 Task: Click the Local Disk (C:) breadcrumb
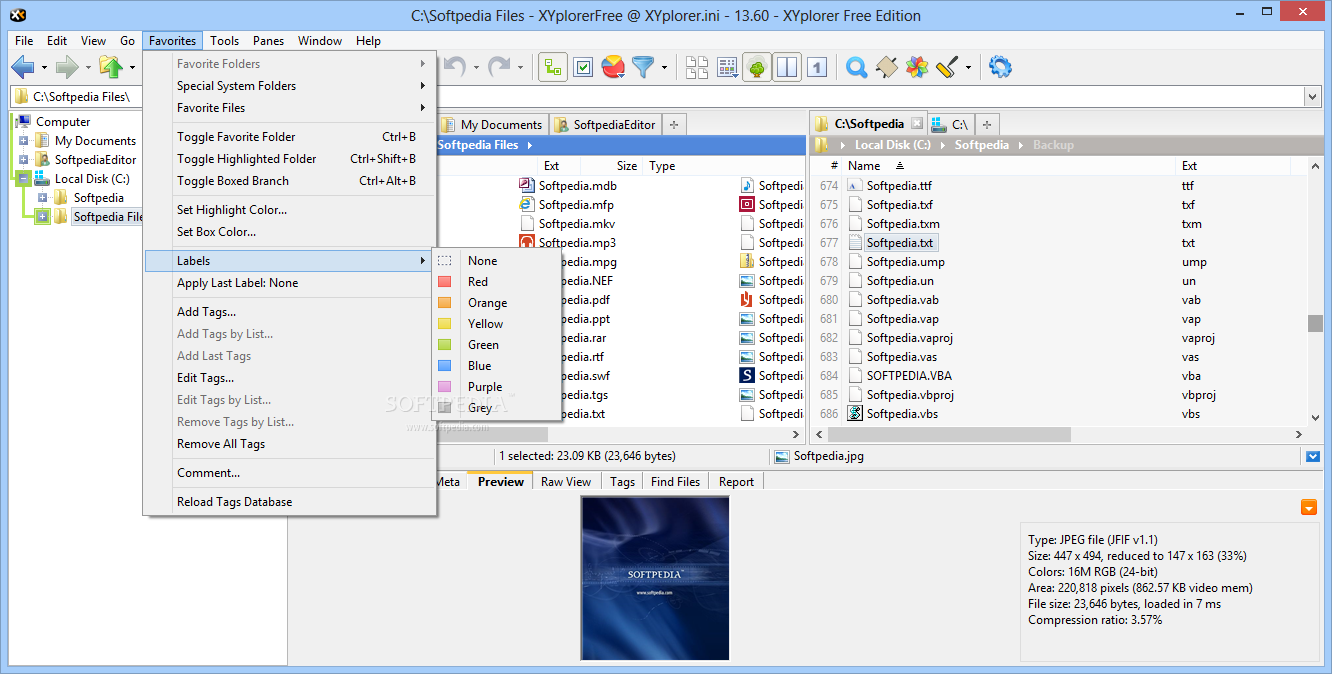(892, 145)
